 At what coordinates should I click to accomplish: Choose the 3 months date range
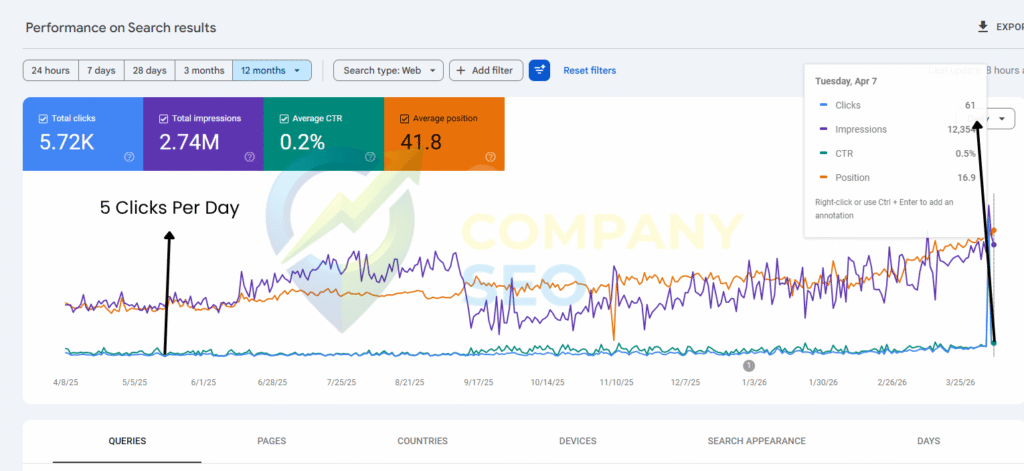(203, 70)
